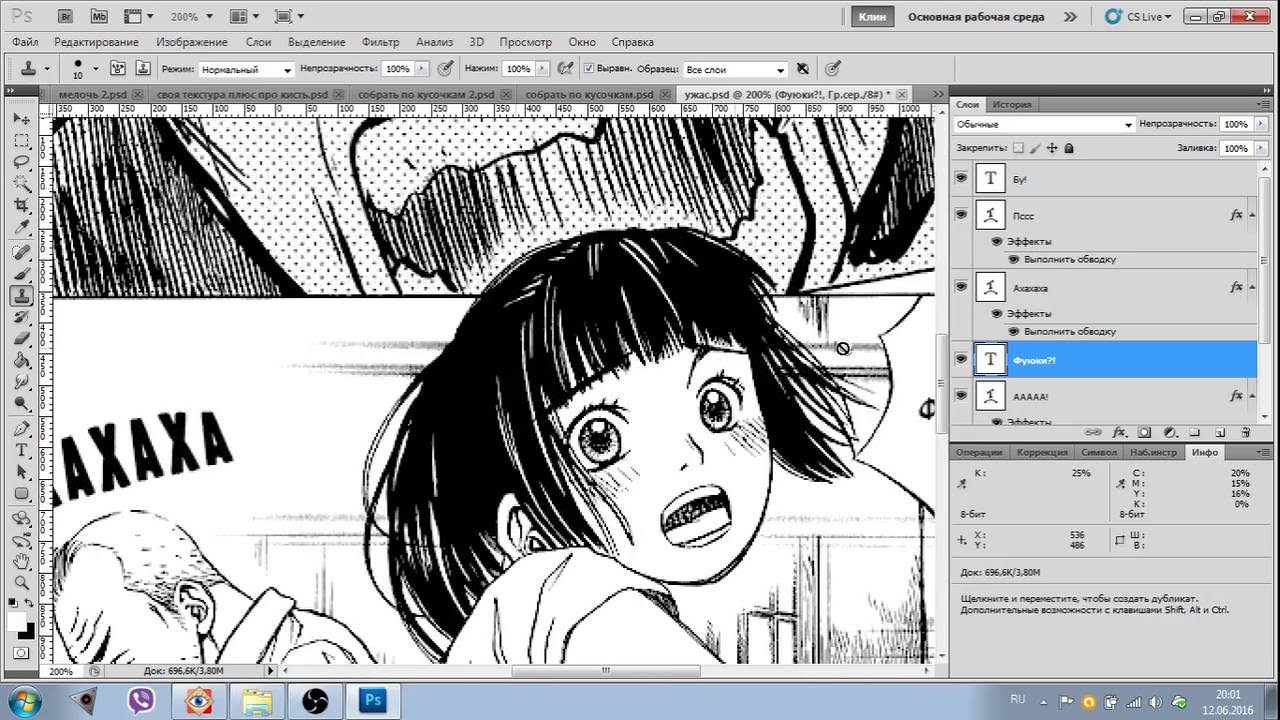The width and height of the screenshot is (1280, 720).
Task: Toggle Эффекты visibility under Пссс layer
Action: [997, 241]
